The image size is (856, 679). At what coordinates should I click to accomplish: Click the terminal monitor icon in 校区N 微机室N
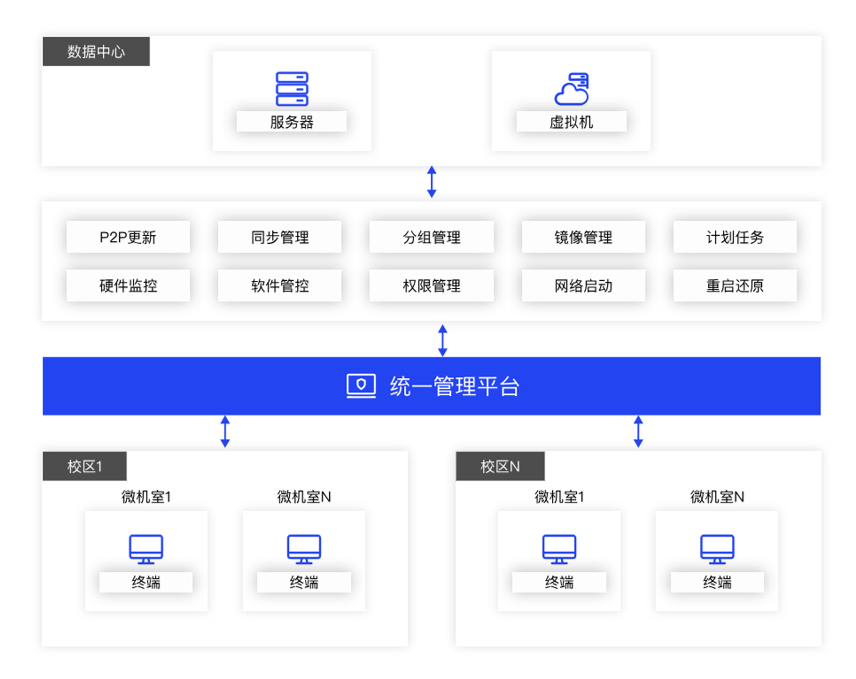[x=716, y=549]
